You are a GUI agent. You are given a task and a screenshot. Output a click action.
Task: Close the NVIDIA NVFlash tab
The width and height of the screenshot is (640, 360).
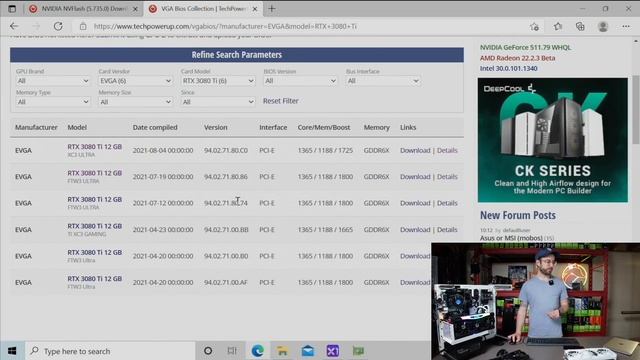point(135,9)
